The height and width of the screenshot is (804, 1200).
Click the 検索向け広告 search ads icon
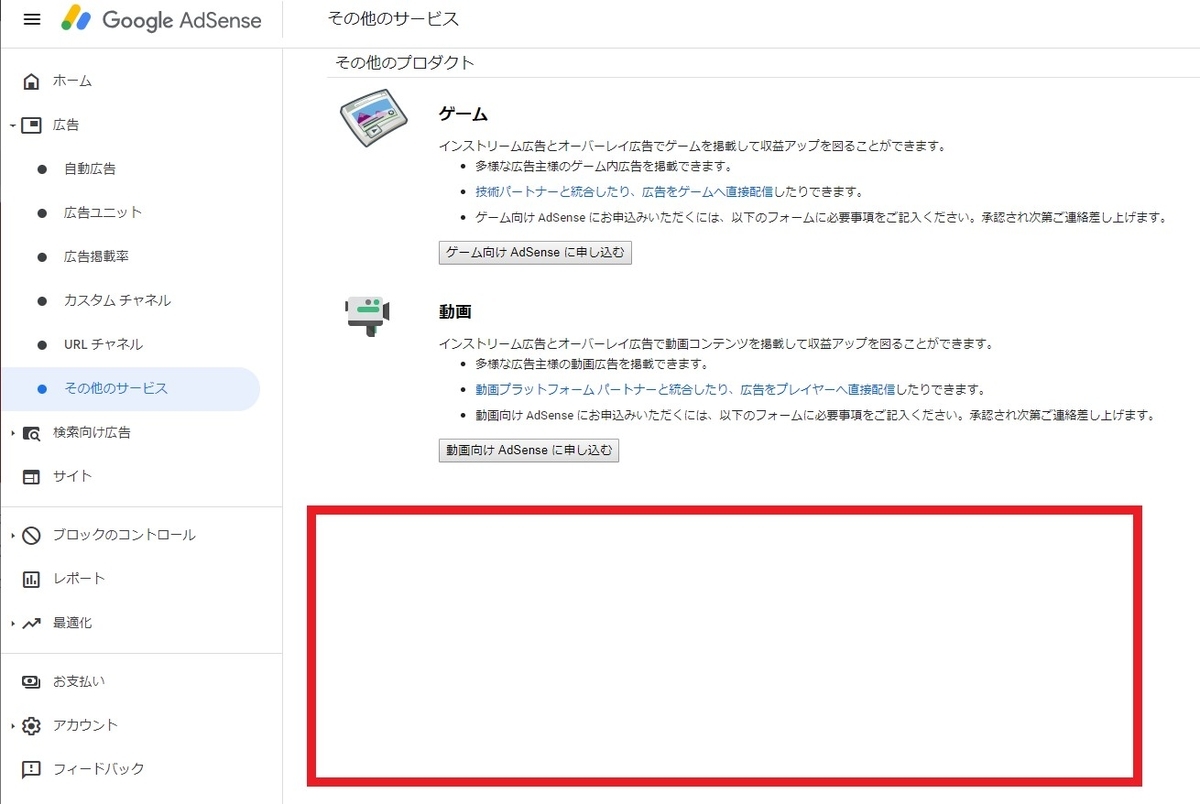click(32, 433)
